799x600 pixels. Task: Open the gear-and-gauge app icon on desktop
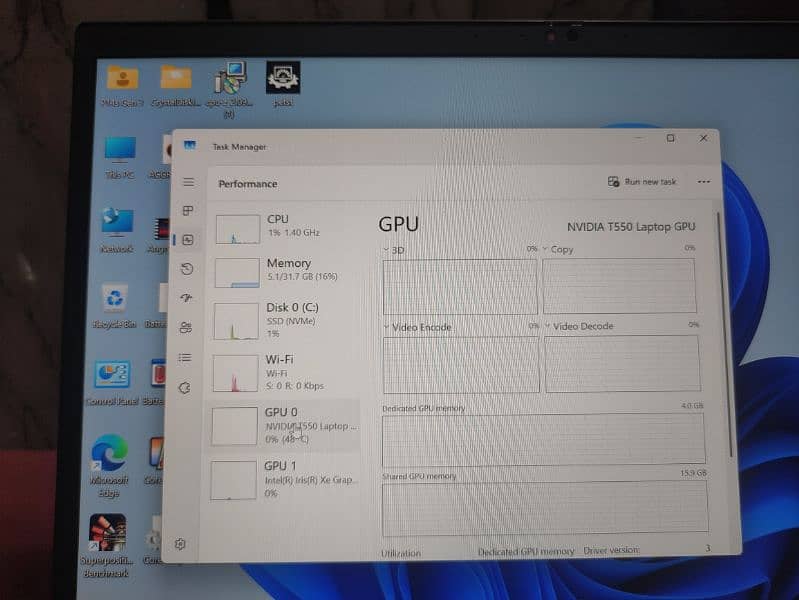click(283, 77)
